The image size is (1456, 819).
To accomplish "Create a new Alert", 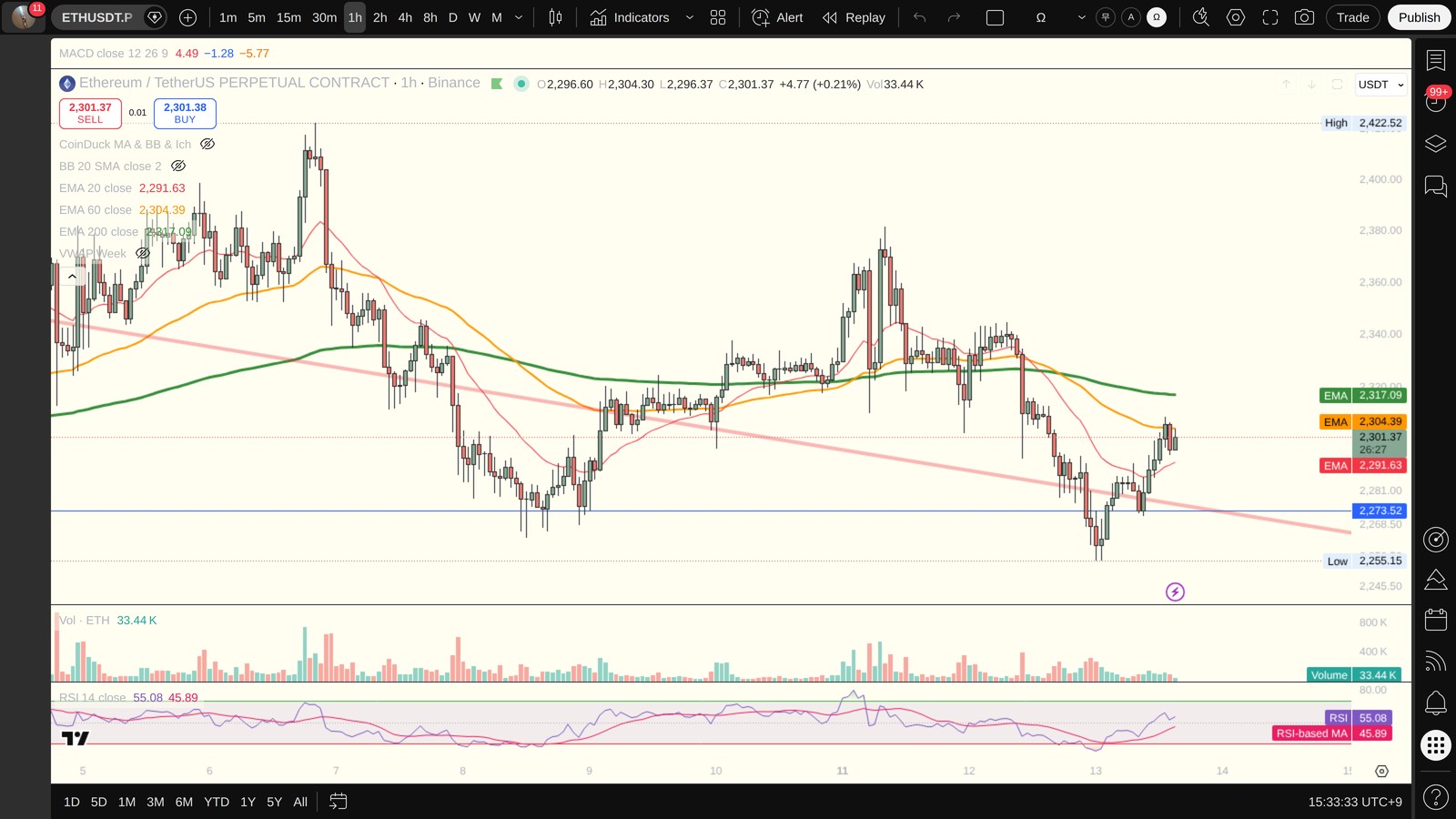I will (778, 17).
